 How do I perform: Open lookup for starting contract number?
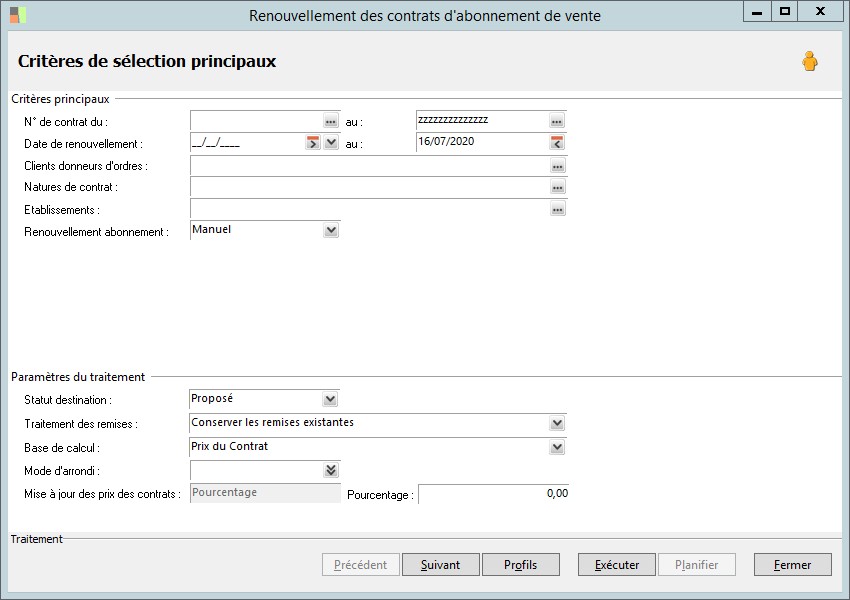(x=331, y=121)
